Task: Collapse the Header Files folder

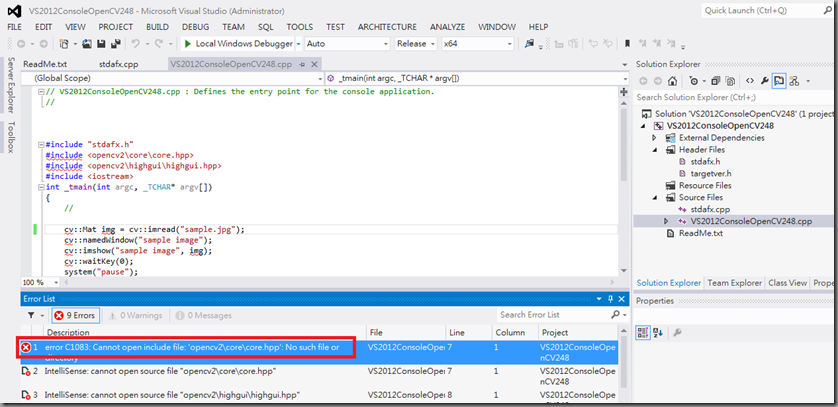Action: coord(655,150)
